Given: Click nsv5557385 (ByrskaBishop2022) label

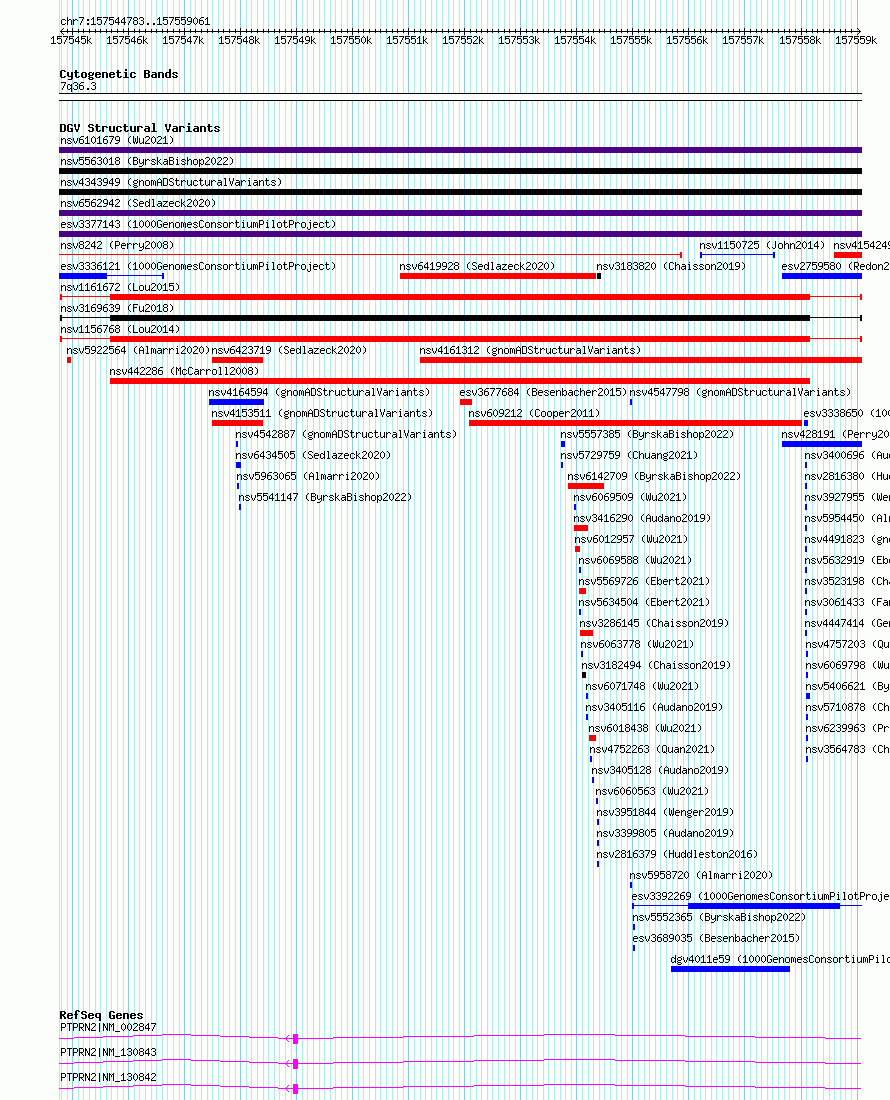Looking at the screenshot, I should [647, 435].
